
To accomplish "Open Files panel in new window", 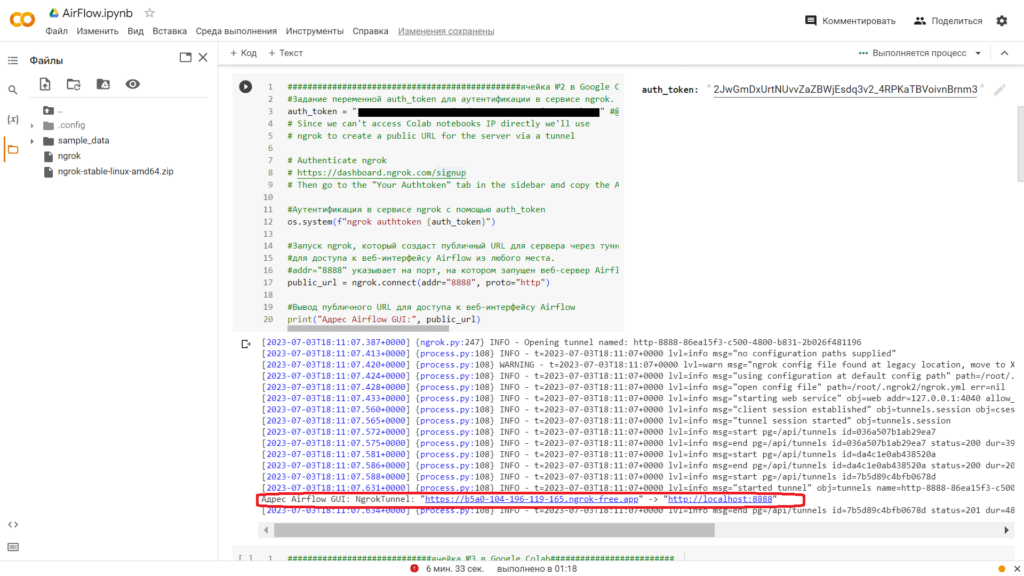I will 185,57.
